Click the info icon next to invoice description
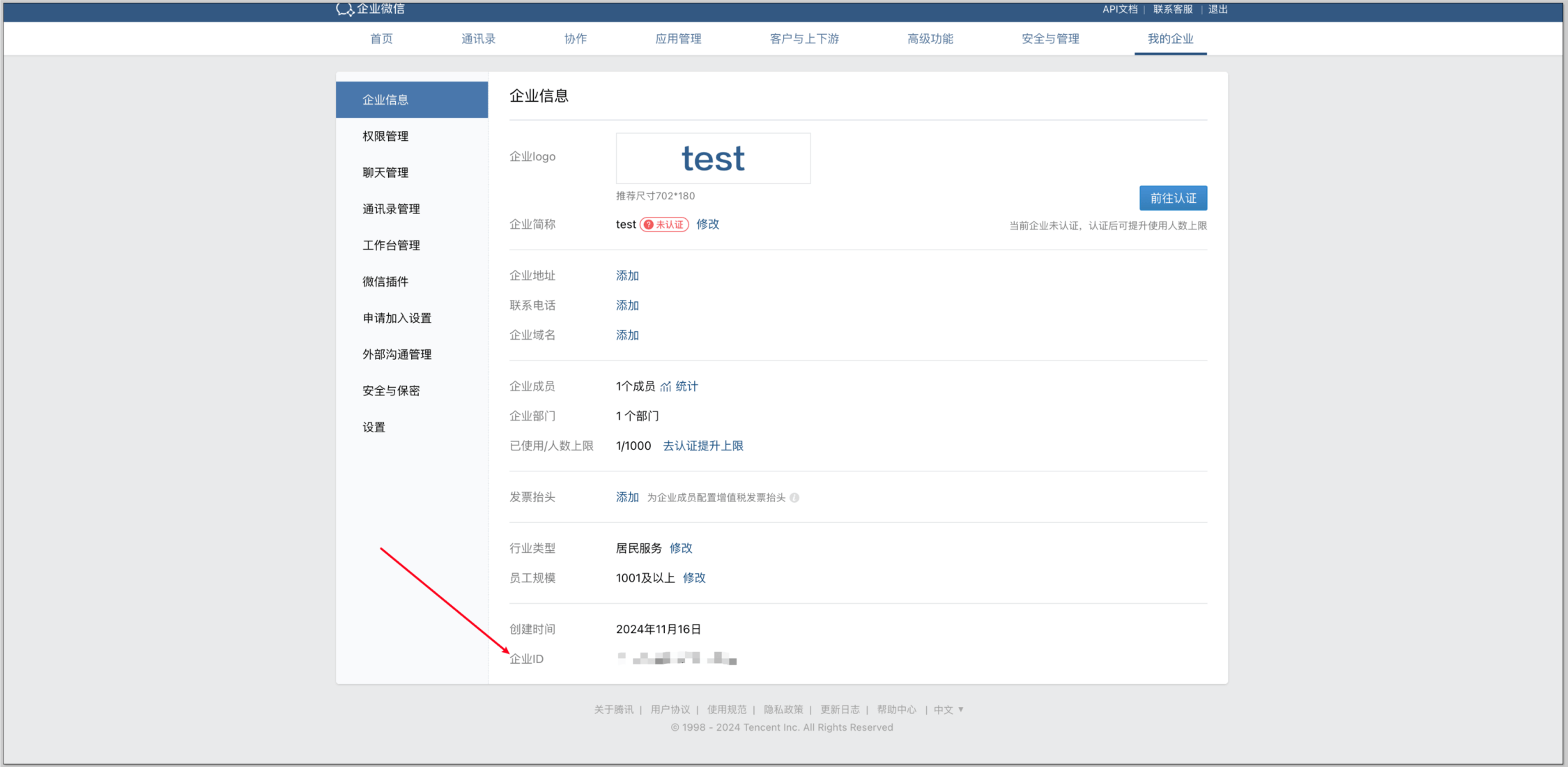The height and width of the screenshot is (767, 1568). click(794, 498)
